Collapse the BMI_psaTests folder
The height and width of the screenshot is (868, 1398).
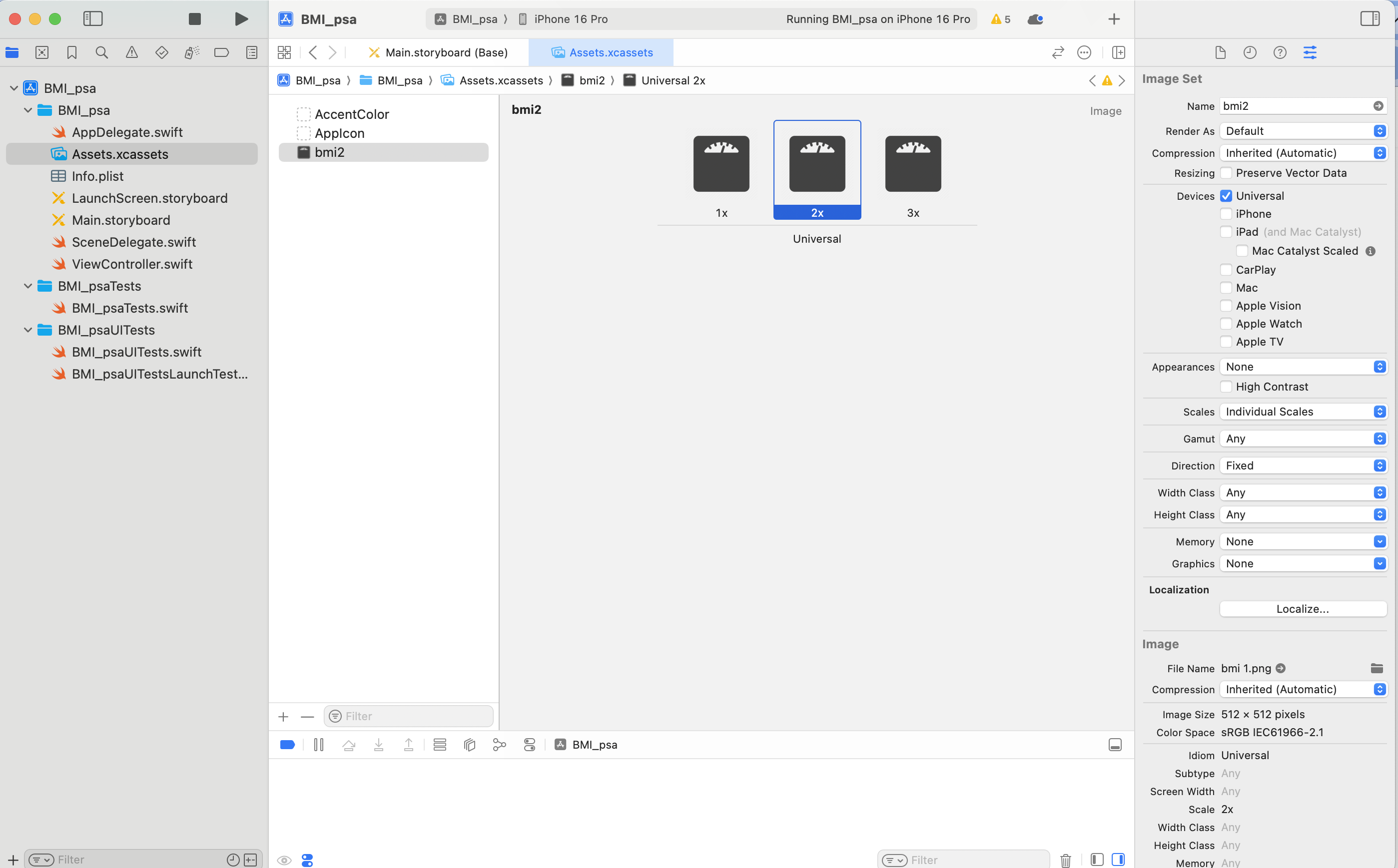[27, 286]
